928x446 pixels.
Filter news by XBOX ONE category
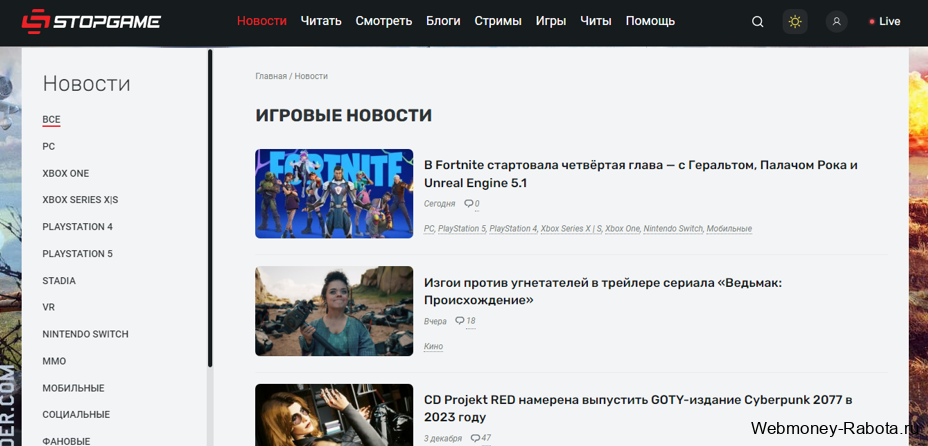tap(66, 173)
